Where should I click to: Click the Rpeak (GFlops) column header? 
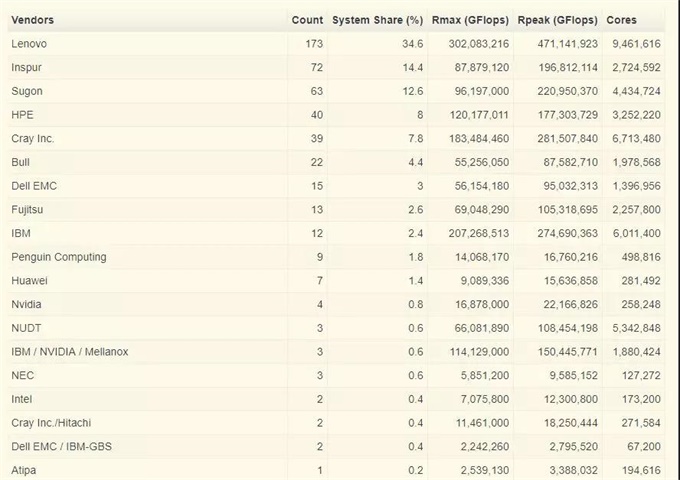tap(557, 20)
